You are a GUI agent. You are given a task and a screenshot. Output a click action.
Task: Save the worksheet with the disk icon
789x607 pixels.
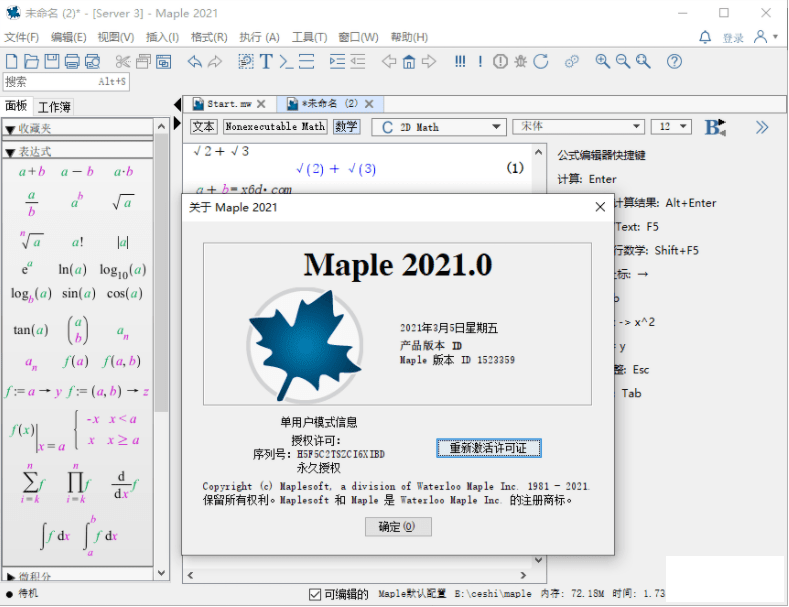[x=52, y=61]
